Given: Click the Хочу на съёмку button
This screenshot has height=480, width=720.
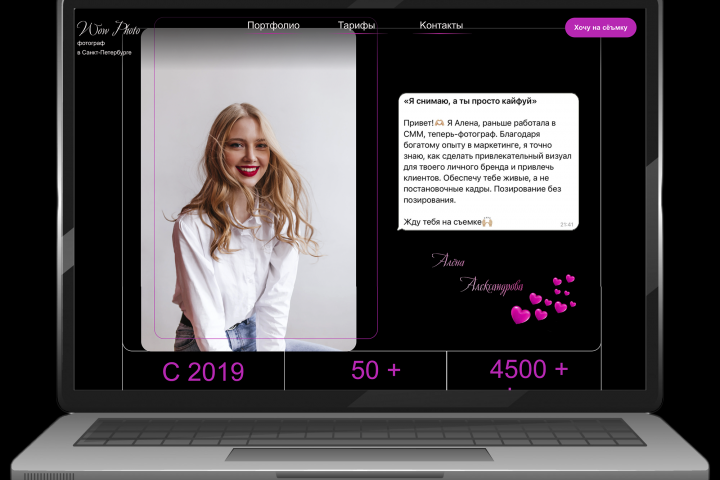Looking at the screenshot, I should tap(600, 28).
